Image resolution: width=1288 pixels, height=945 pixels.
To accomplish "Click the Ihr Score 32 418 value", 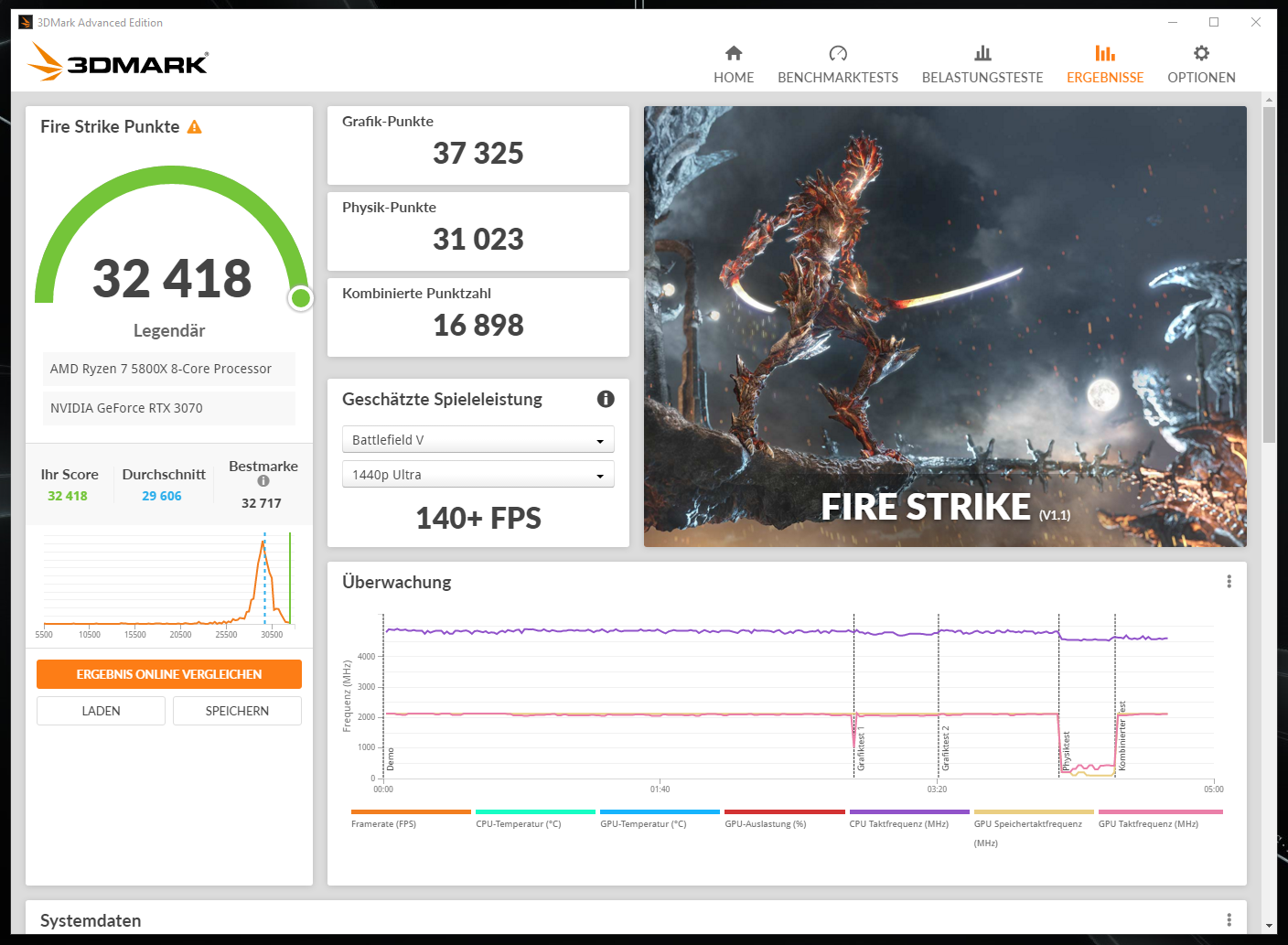I will pyautogui.click(x=68, y=496).
